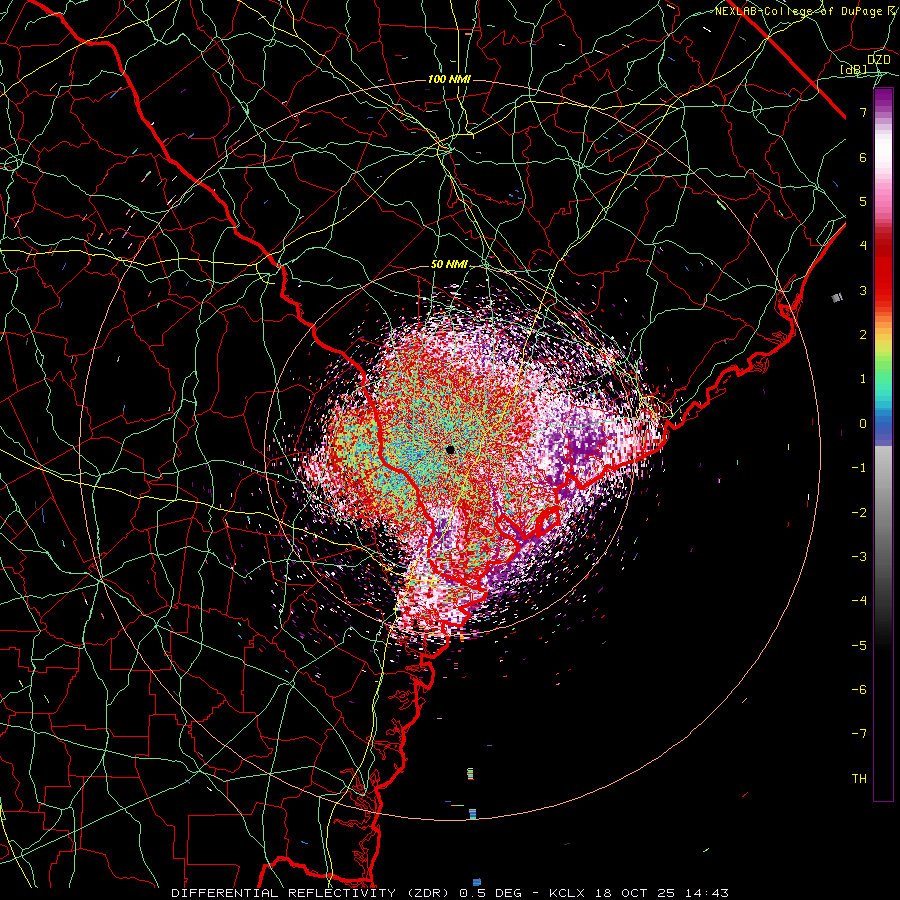Image resolution: width=900 pixels, height=900 pixels.
Task: Click the "6" value on the color scale
Action: tap(863, 157)
